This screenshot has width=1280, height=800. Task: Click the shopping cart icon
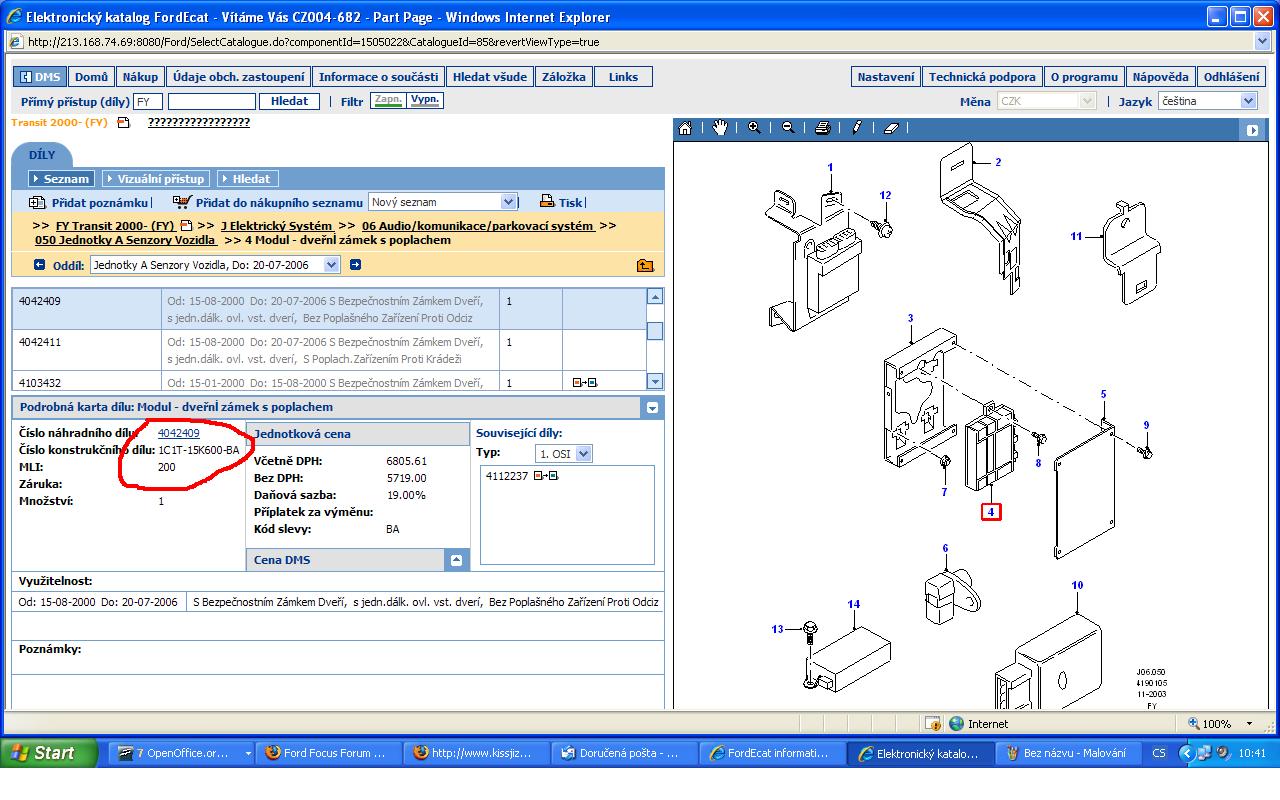pos(181,202)
